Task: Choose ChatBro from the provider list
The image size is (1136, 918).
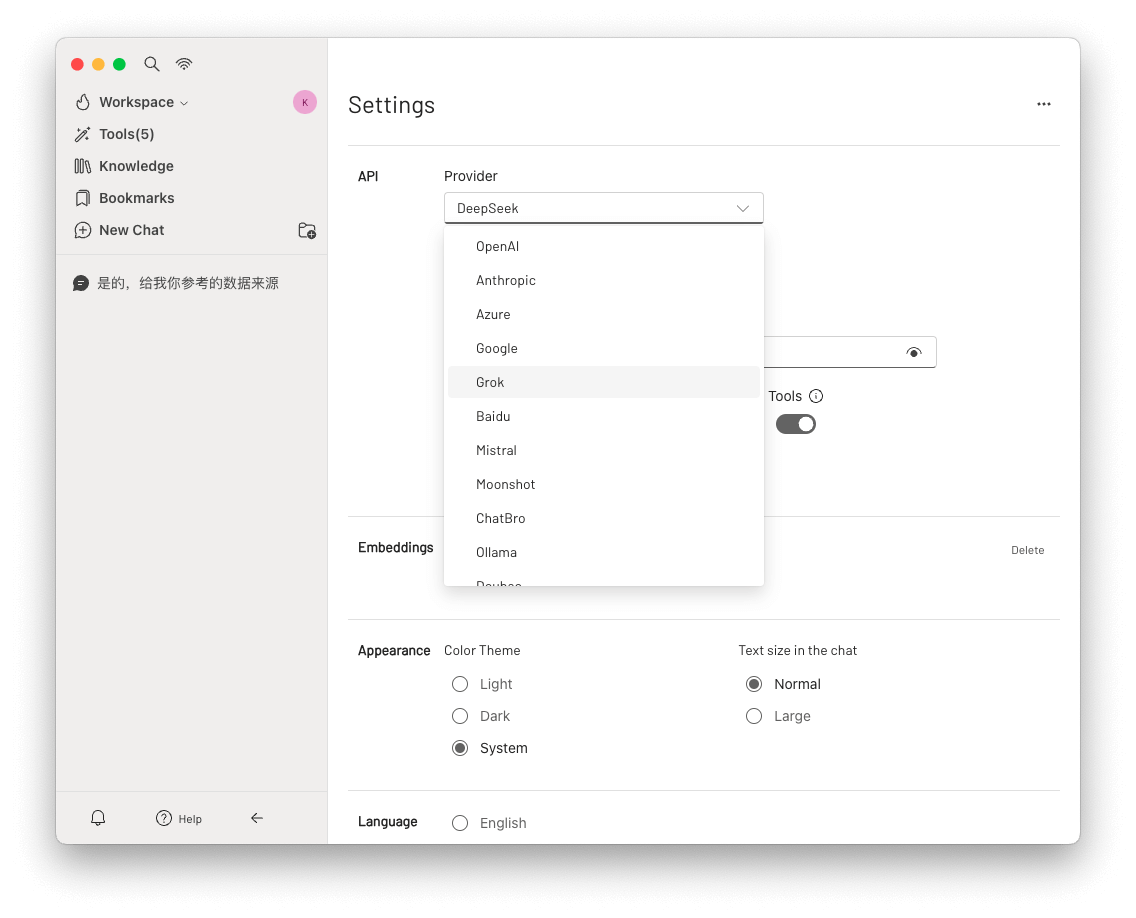Action: [604, 519]
